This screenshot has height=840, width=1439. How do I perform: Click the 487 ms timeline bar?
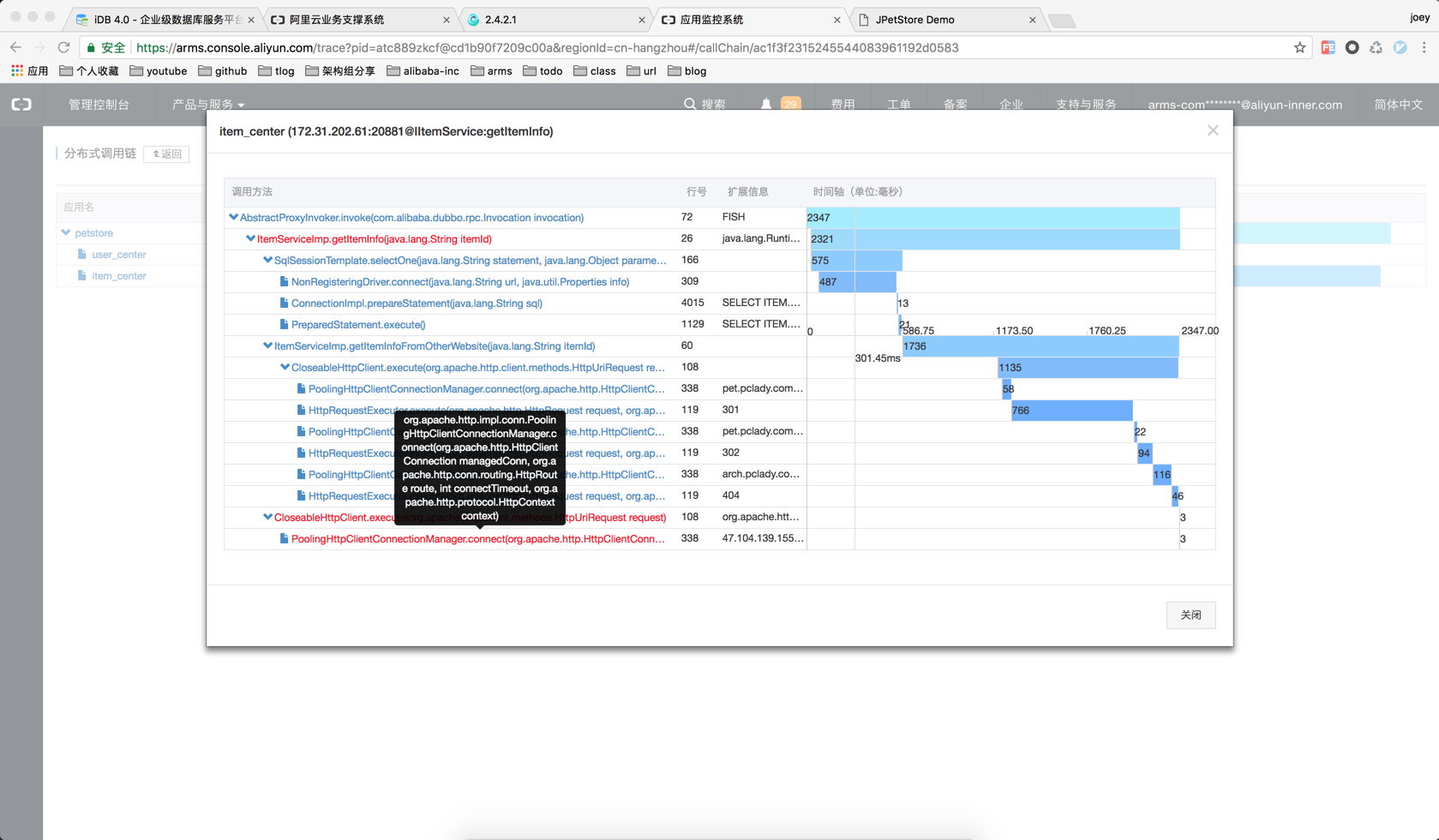857,282
